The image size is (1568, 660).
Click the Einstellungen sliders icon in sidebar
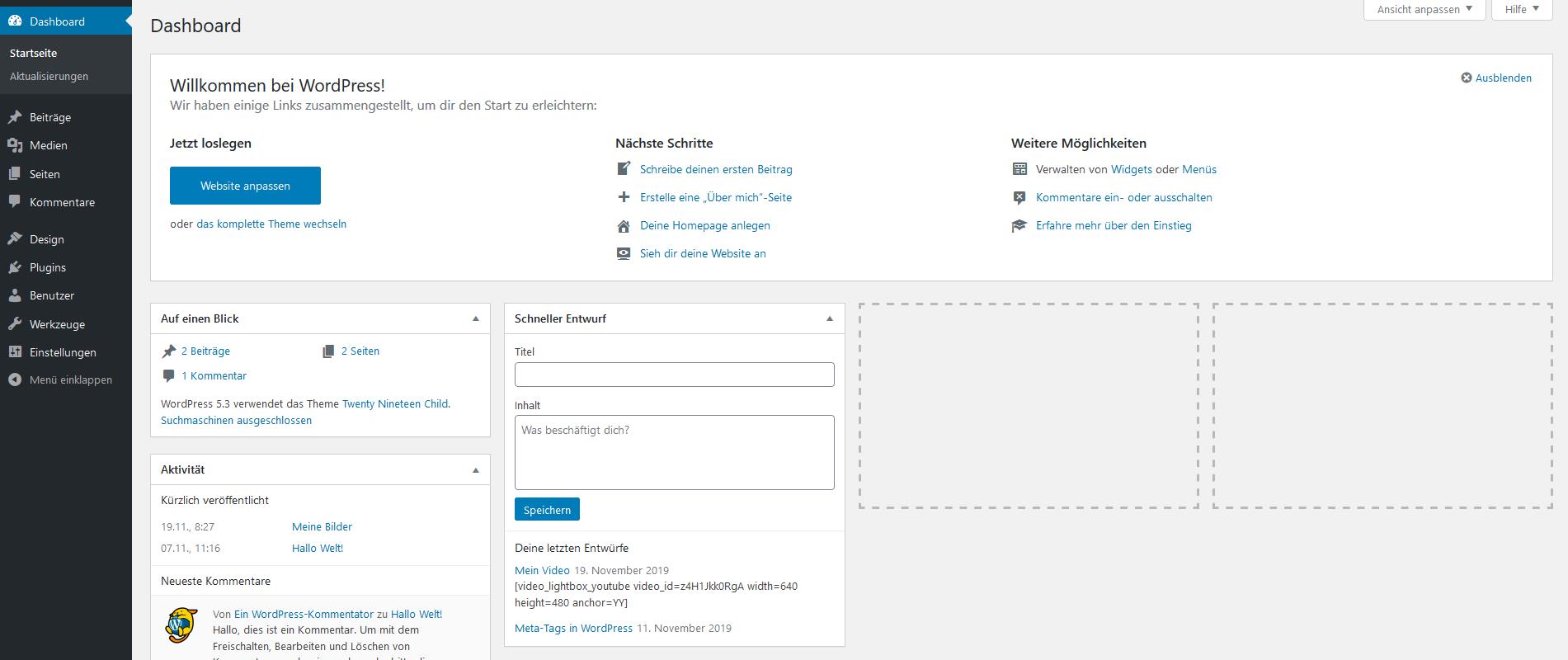point(15,352)
